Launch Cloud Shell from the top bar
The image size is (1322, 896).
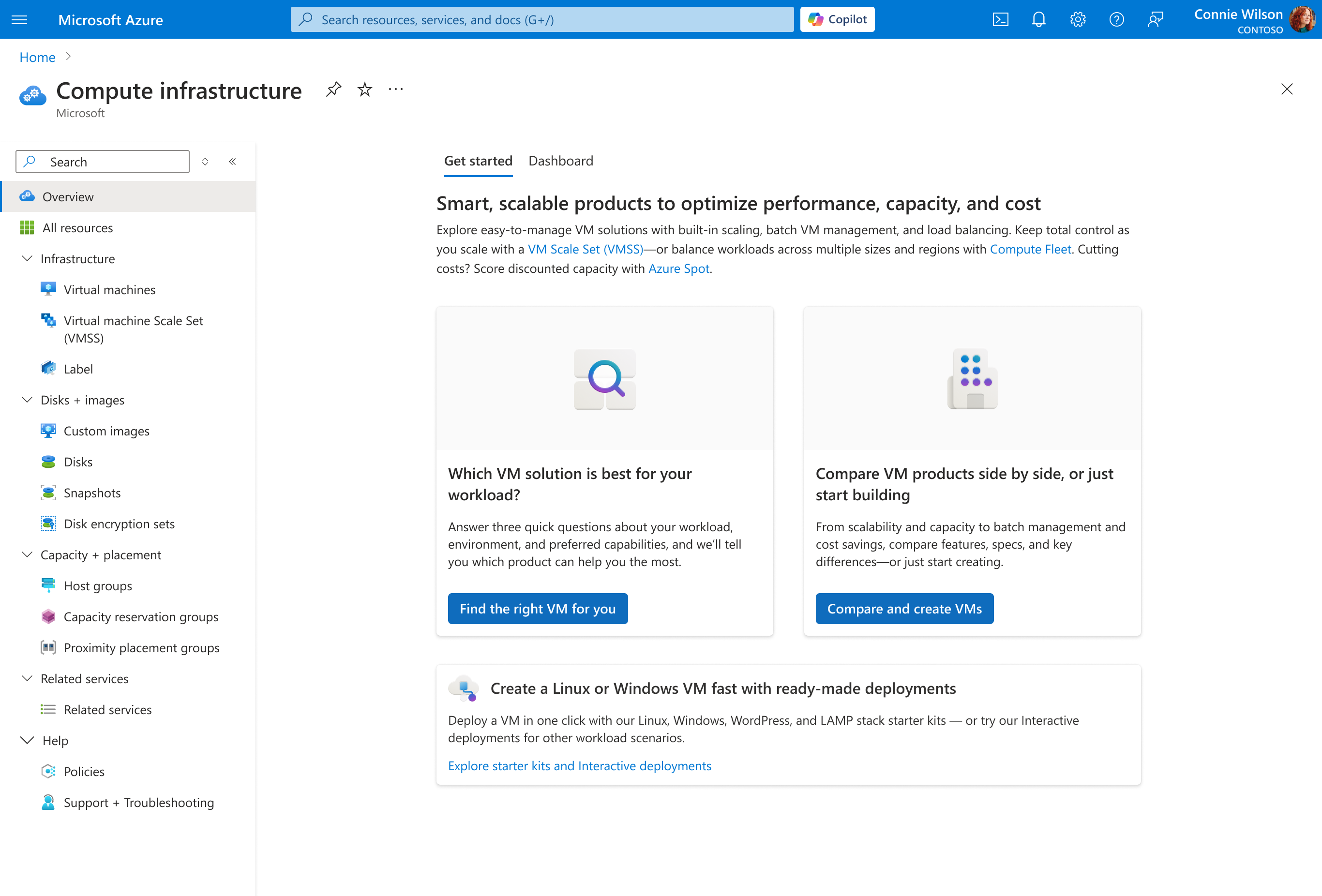click(x=1000, y=19)
